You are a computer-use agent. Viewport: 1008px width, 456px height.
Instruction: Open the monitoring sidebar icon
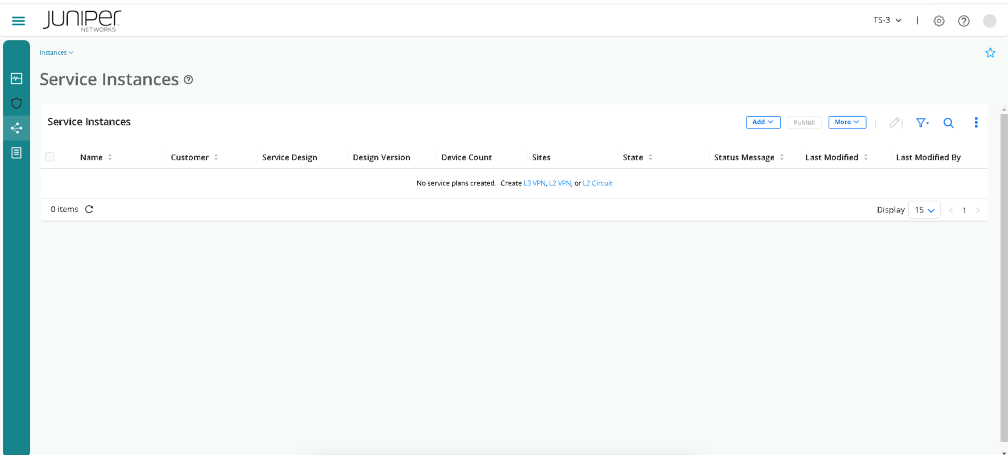[17, 78]
